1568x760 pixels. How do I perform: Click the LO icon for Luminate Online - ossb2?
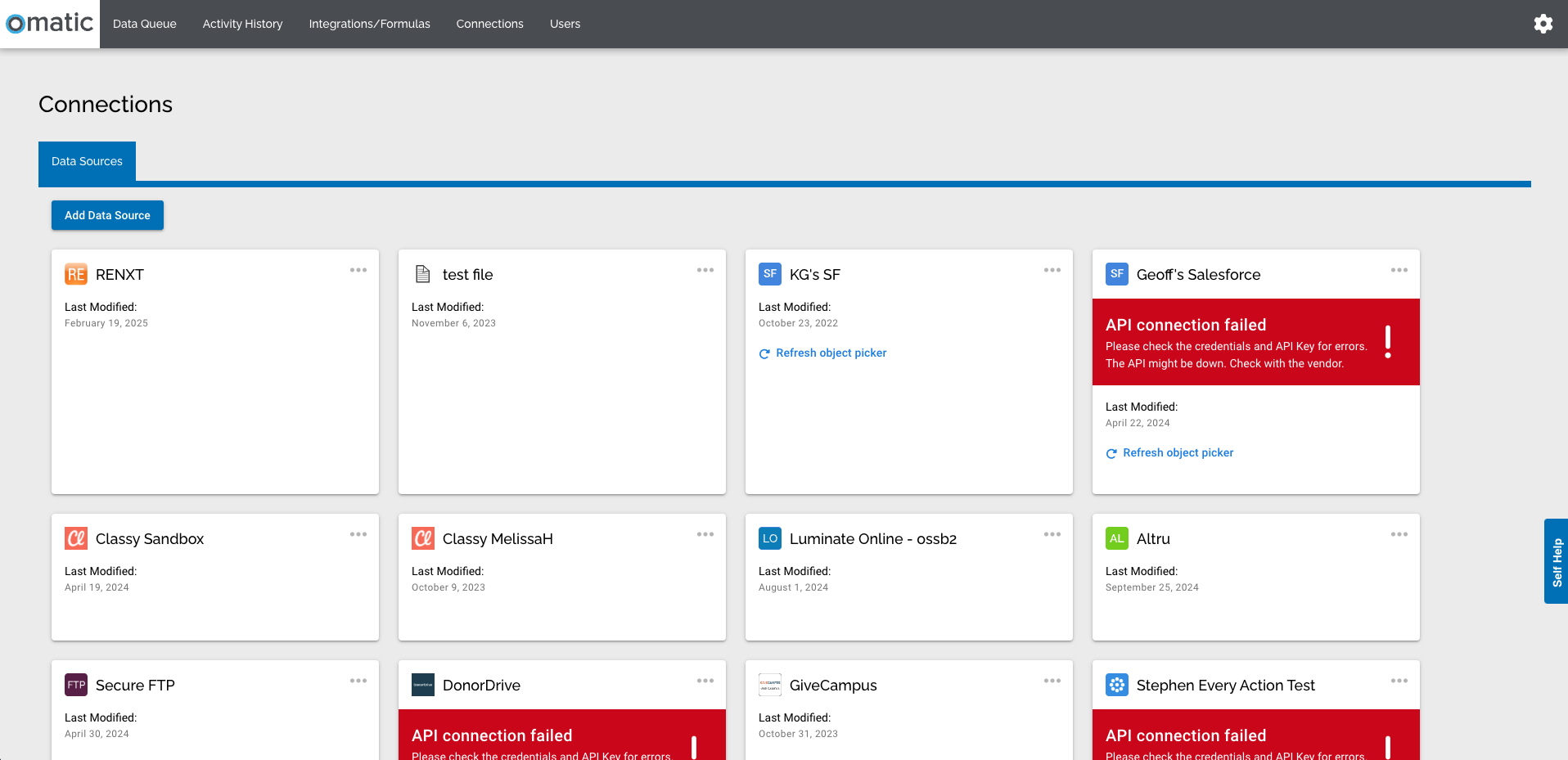pyautogui.click(x=769, y=538)
